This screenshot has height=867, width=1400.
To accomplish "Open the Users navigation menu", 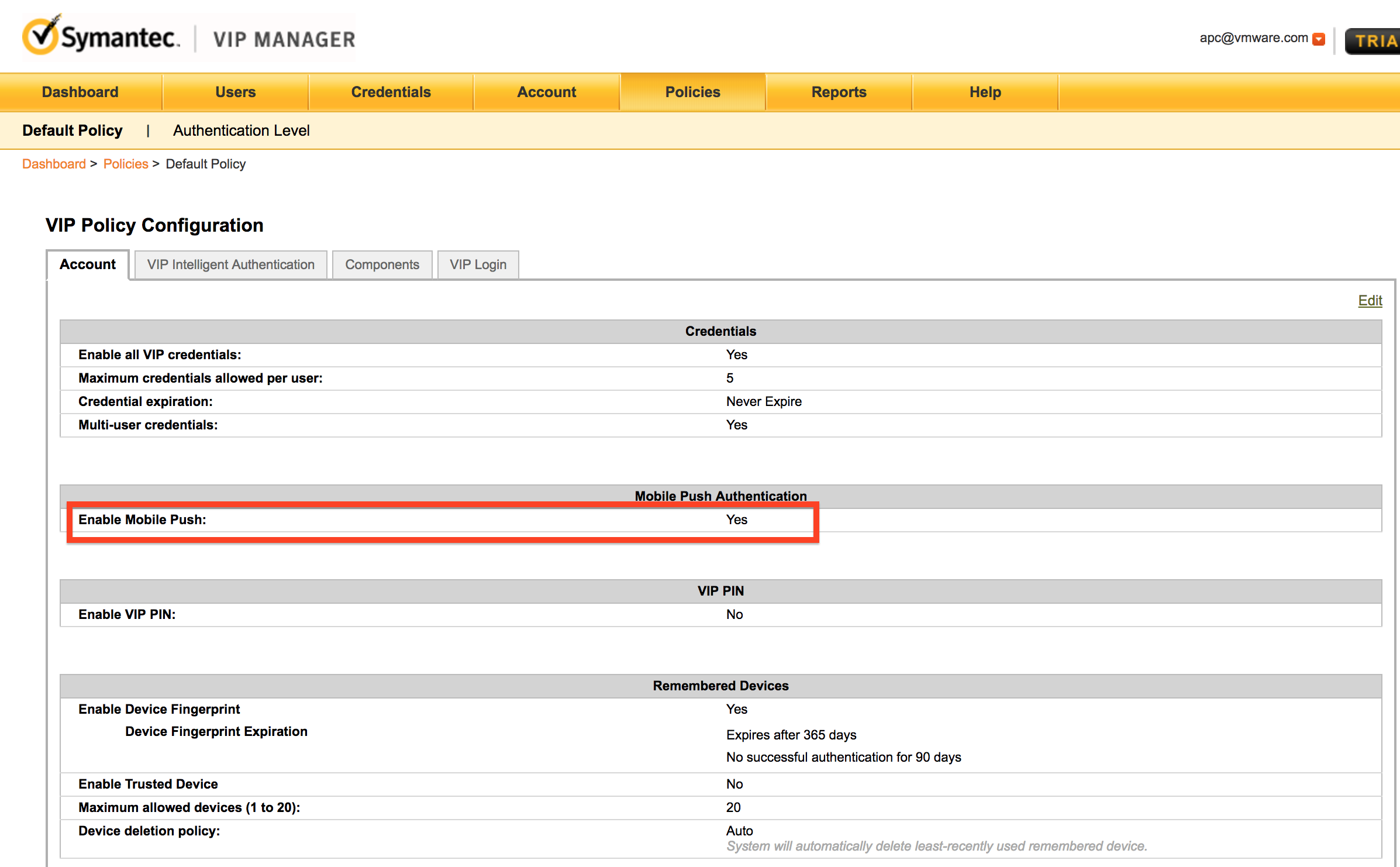I will click(235, 92).
